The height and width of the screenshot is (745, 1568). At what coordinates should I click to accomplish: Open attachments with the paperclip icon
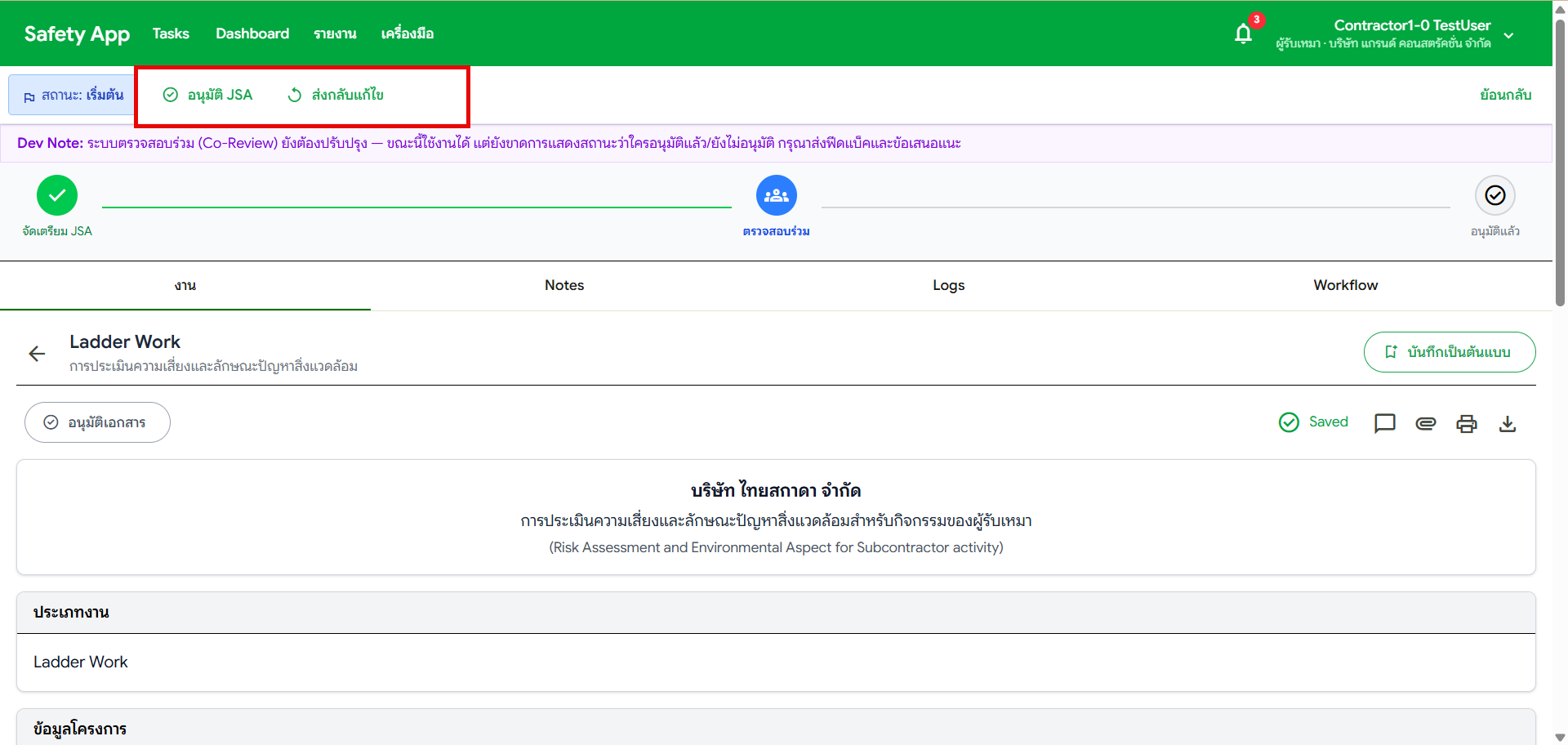1426,423
